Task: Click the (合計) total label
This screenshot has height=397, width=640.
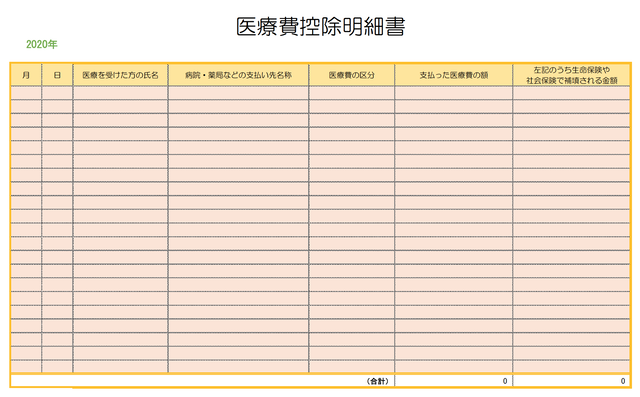Action: tap(378, 381)
